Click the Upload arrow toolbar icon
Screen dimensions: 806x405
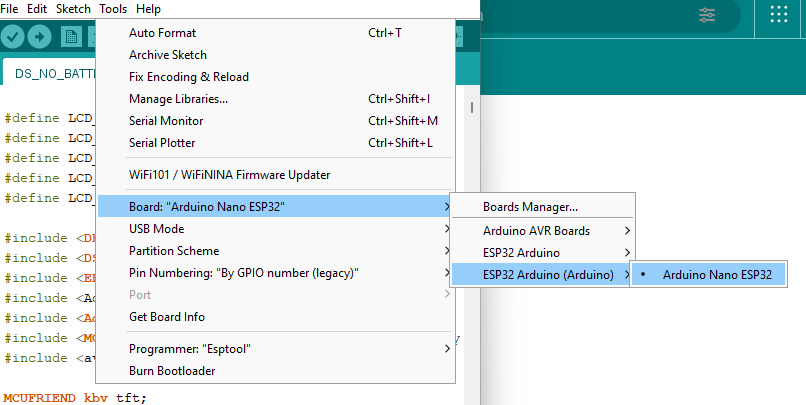[40, 36]
